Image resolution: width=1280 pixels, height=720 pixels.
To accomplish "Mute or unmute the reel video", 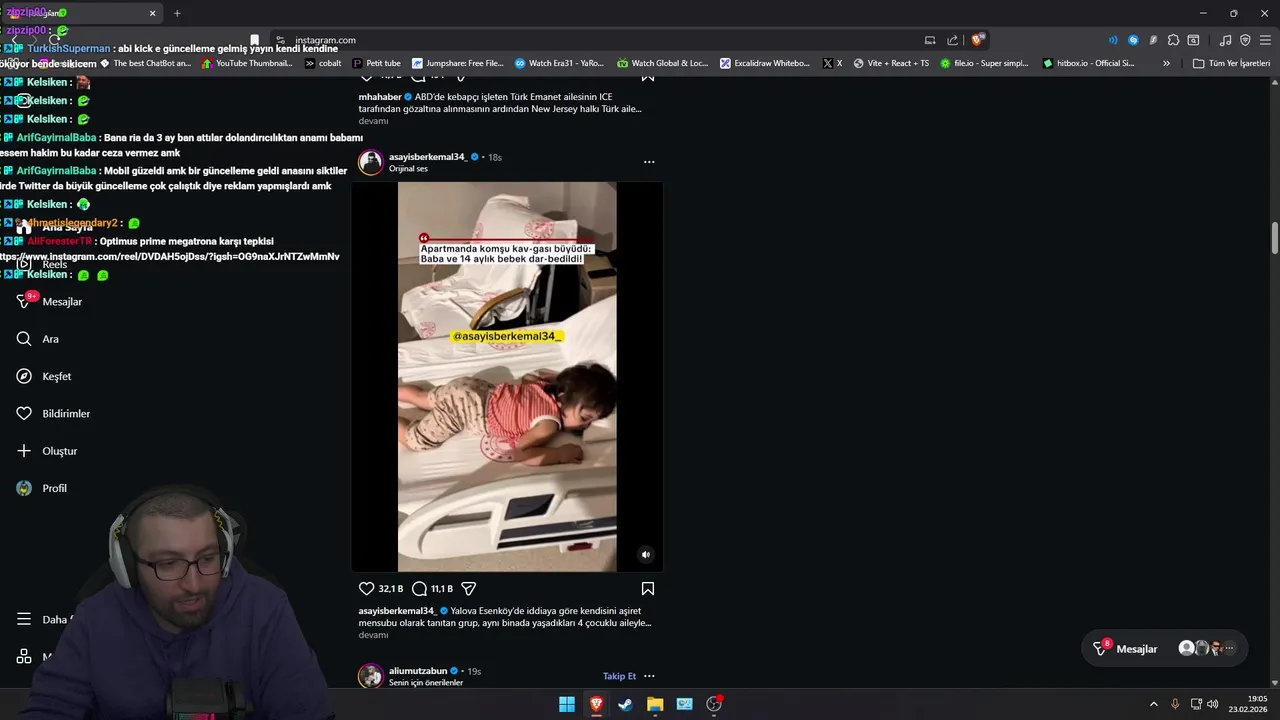I will 646,554.
